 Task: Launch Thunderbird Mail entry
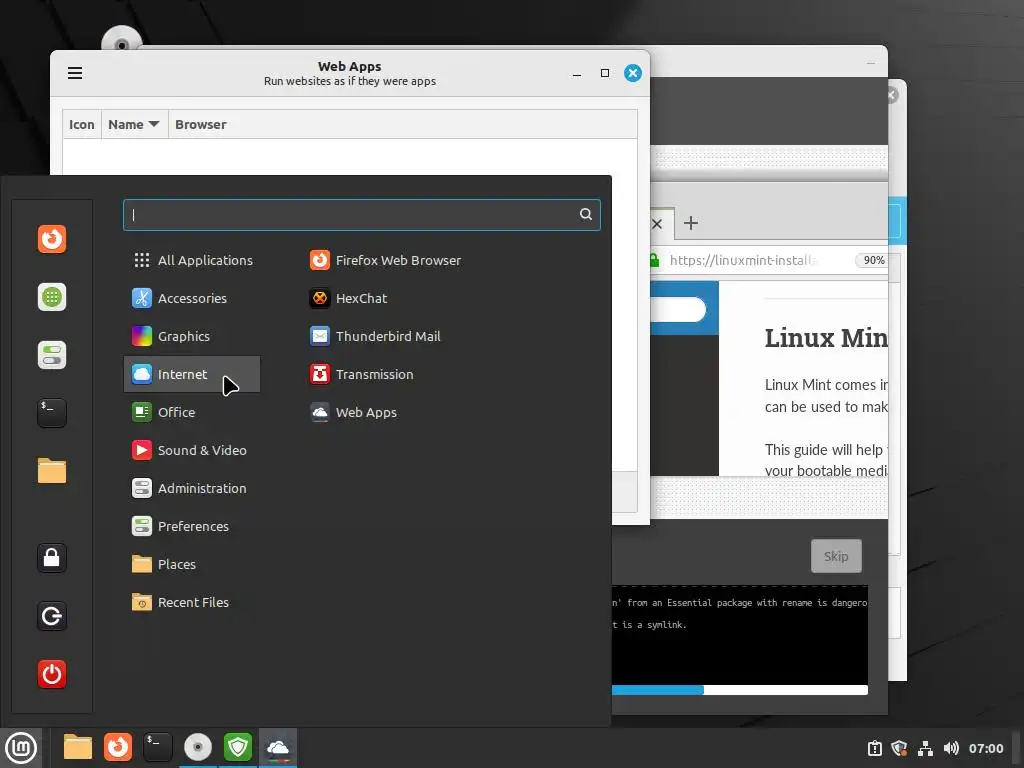[x=375, y=336]
